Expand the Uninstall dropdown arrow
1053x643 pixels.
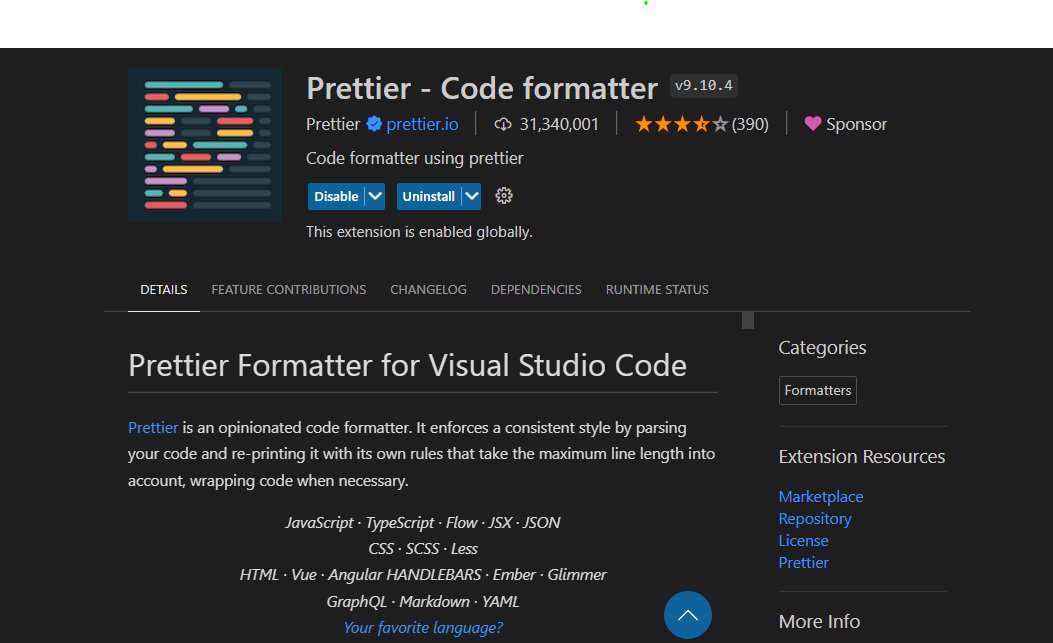[x=472, y=196]
